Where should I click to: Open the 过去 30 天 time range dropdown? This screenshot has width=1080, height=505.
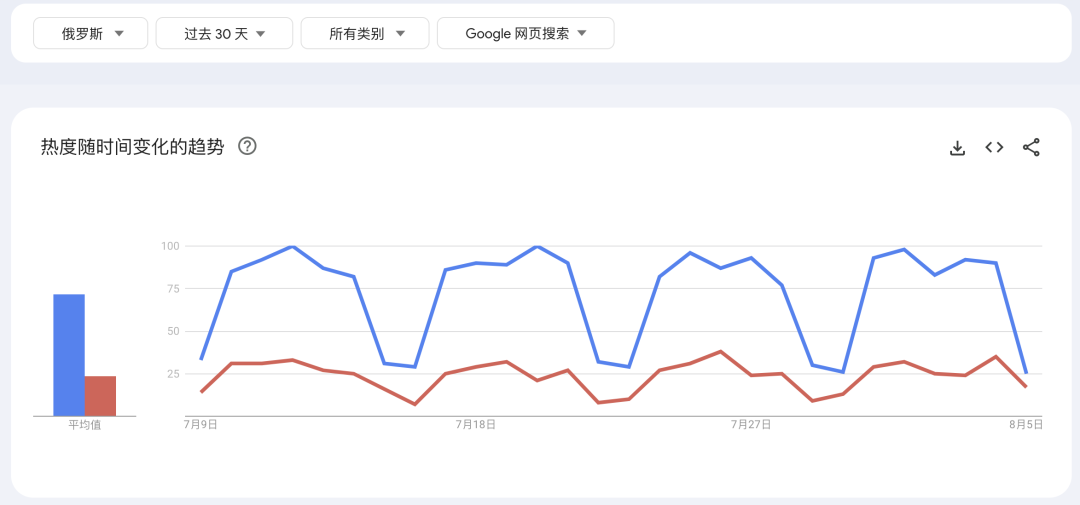(x=224, y=33)
